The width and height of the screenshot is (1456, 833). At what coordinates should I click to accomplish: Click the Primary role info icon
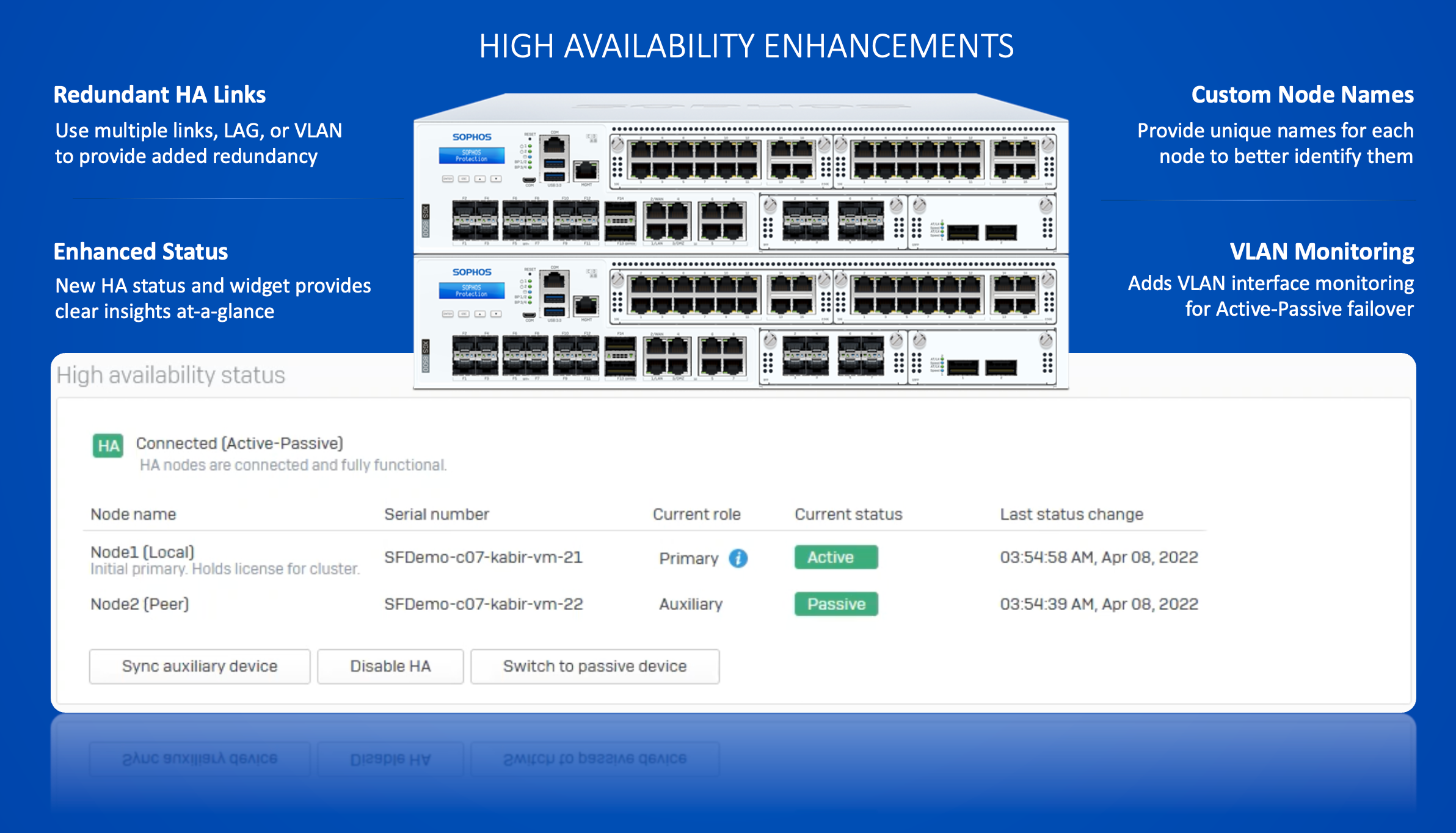pyautogui.click(x=738, y=558)
